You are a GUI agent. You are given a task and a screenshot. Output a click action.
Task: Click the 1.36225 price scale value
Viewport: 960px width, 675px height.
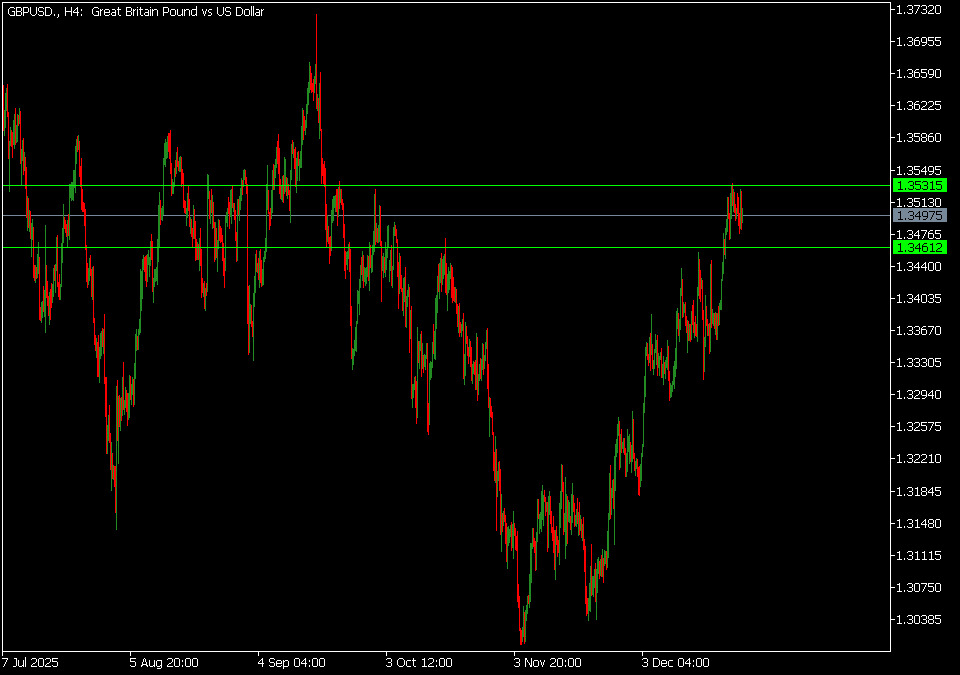click(920, 106)
